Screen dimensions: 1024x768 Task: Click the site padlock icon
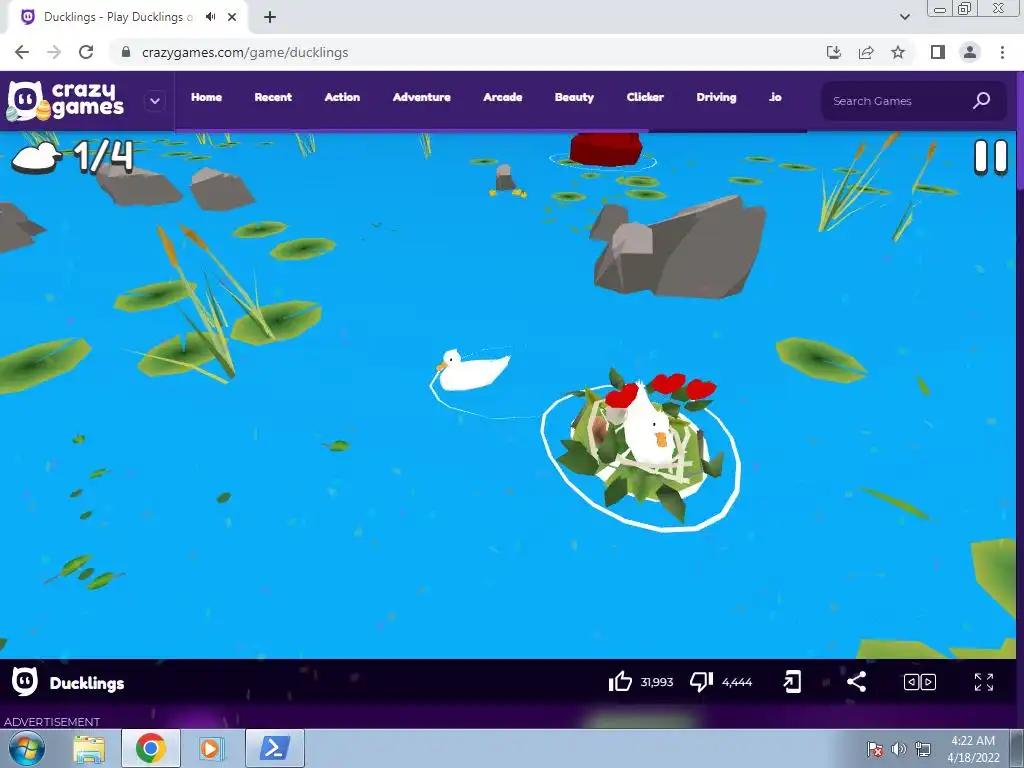[x=126, y=52]
